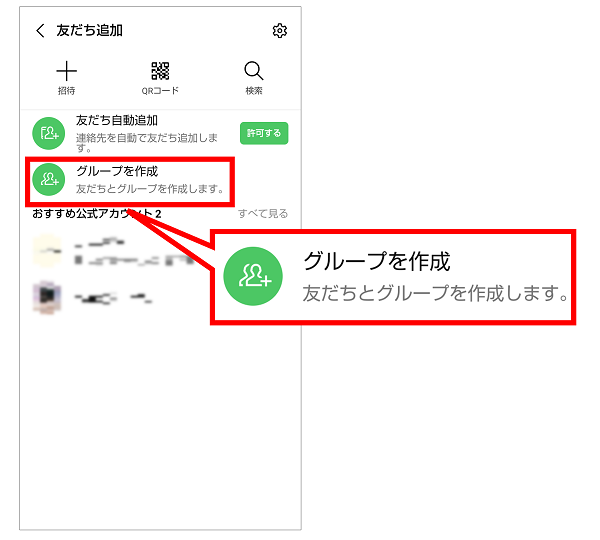Click the 友だち追加 page title

point(90,31)
